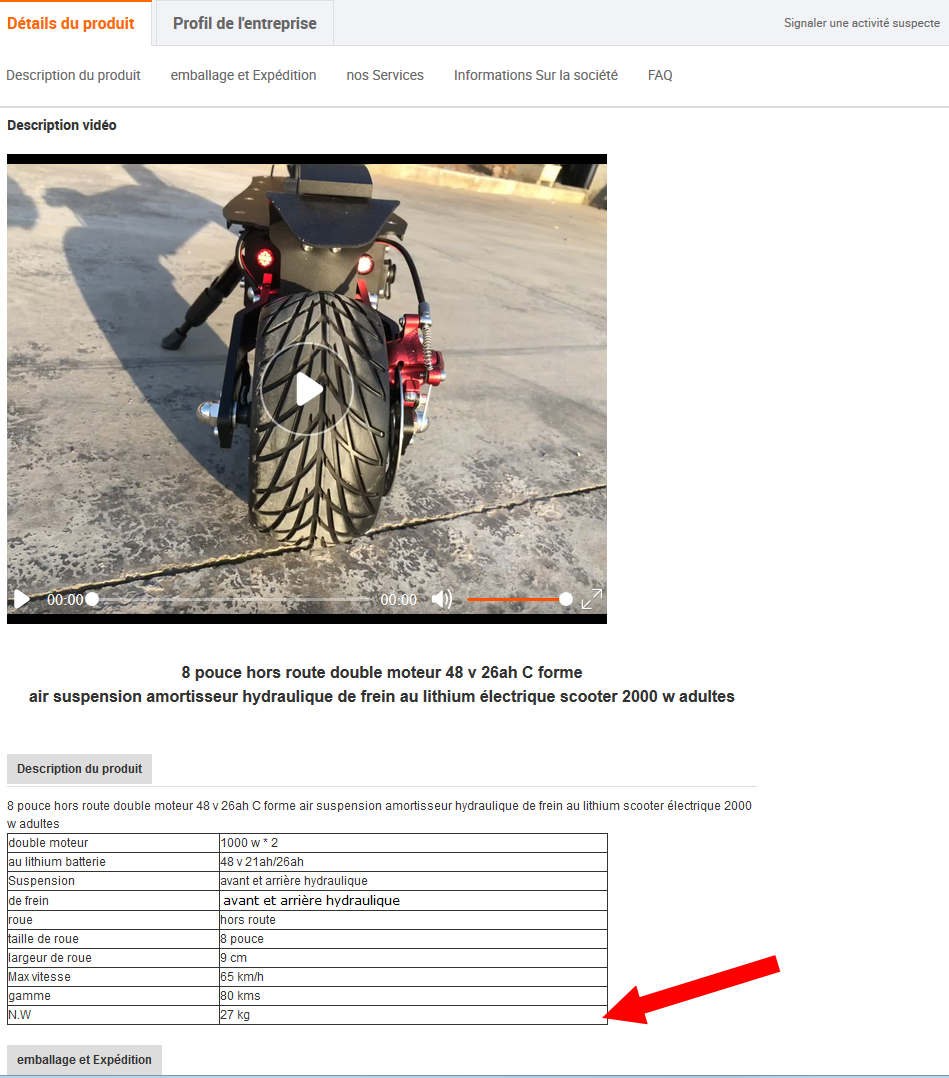Click the small play button in video controls
949x1078 pixels.
pos(22,600)
